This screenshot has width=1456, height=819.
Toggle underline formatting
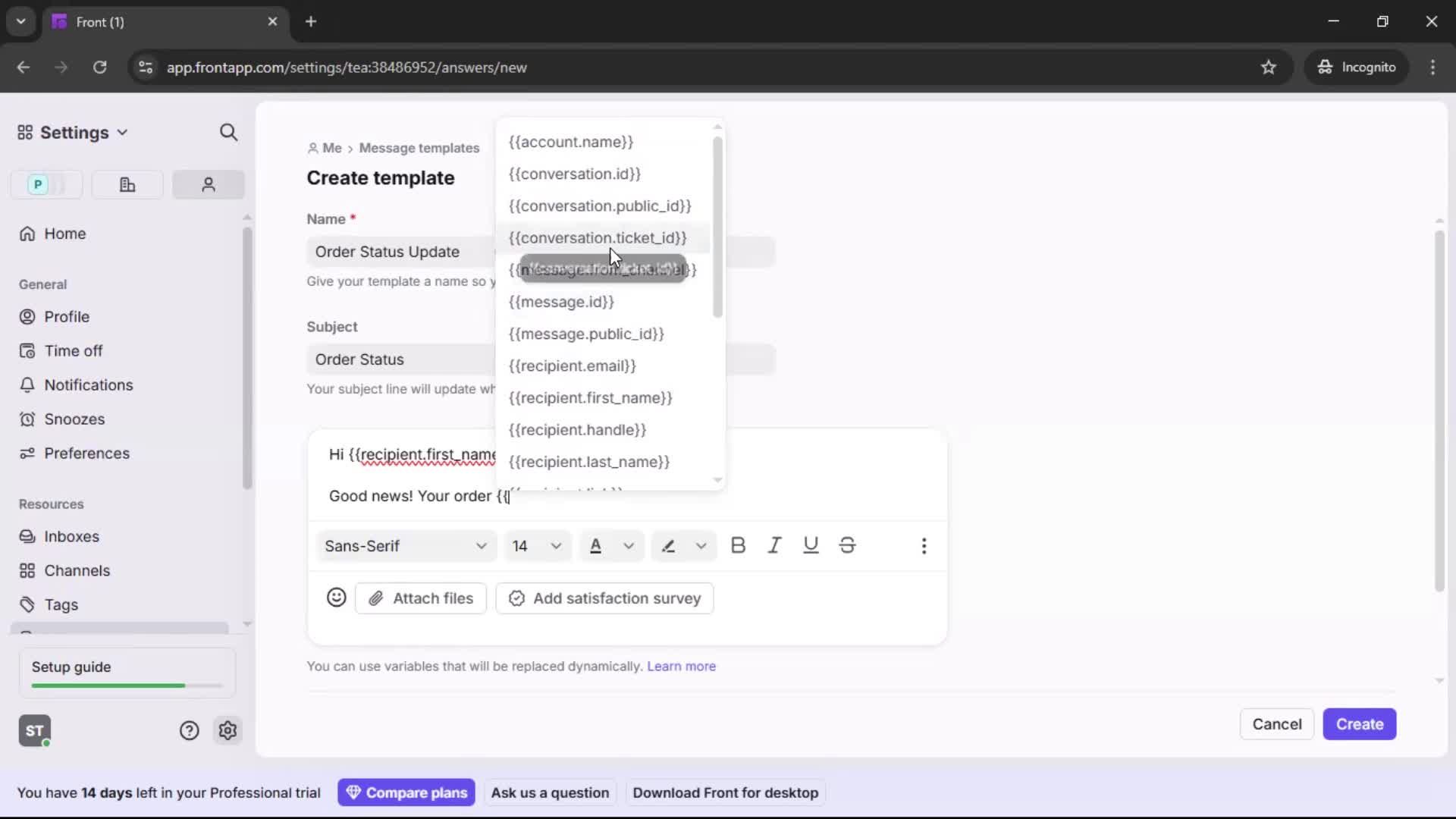tap(811, 545)
